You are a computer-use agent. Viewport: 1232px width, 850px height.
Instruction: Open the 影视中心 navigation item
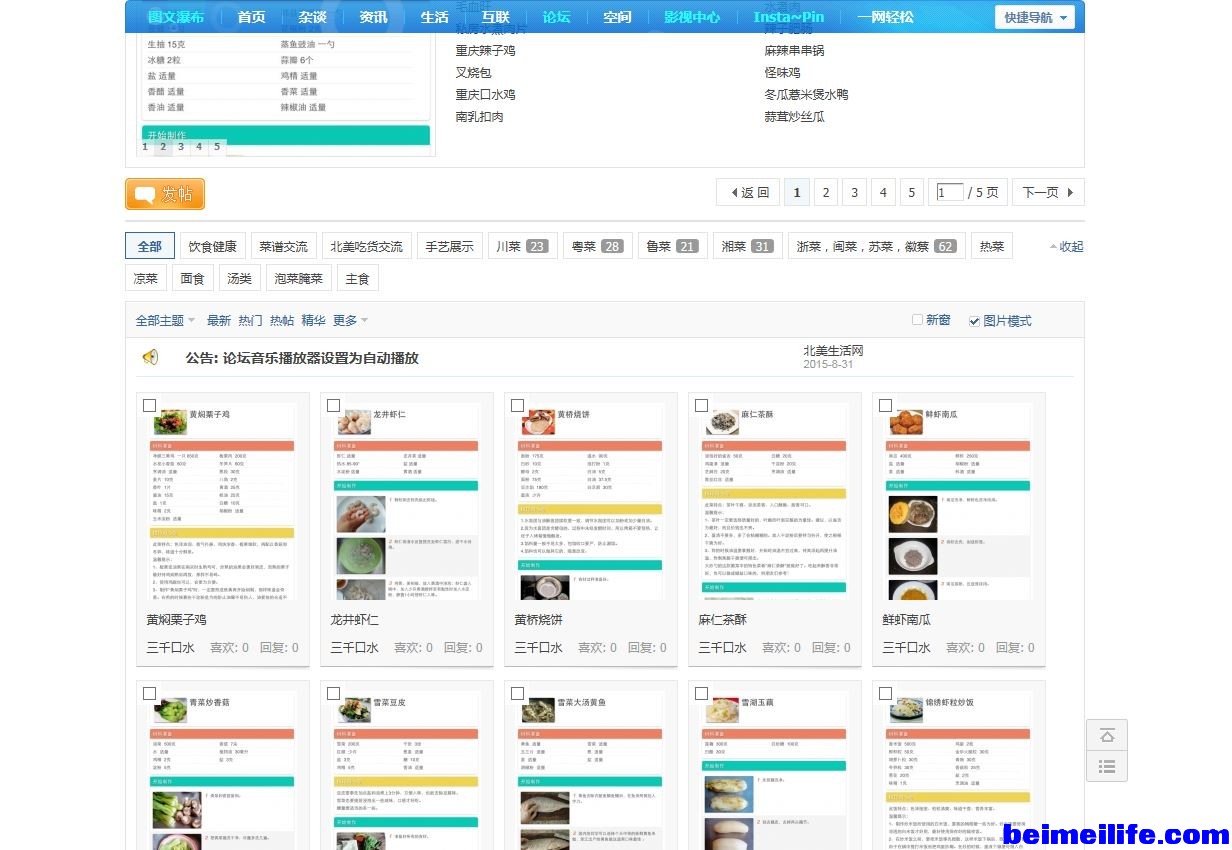[692, 17]
